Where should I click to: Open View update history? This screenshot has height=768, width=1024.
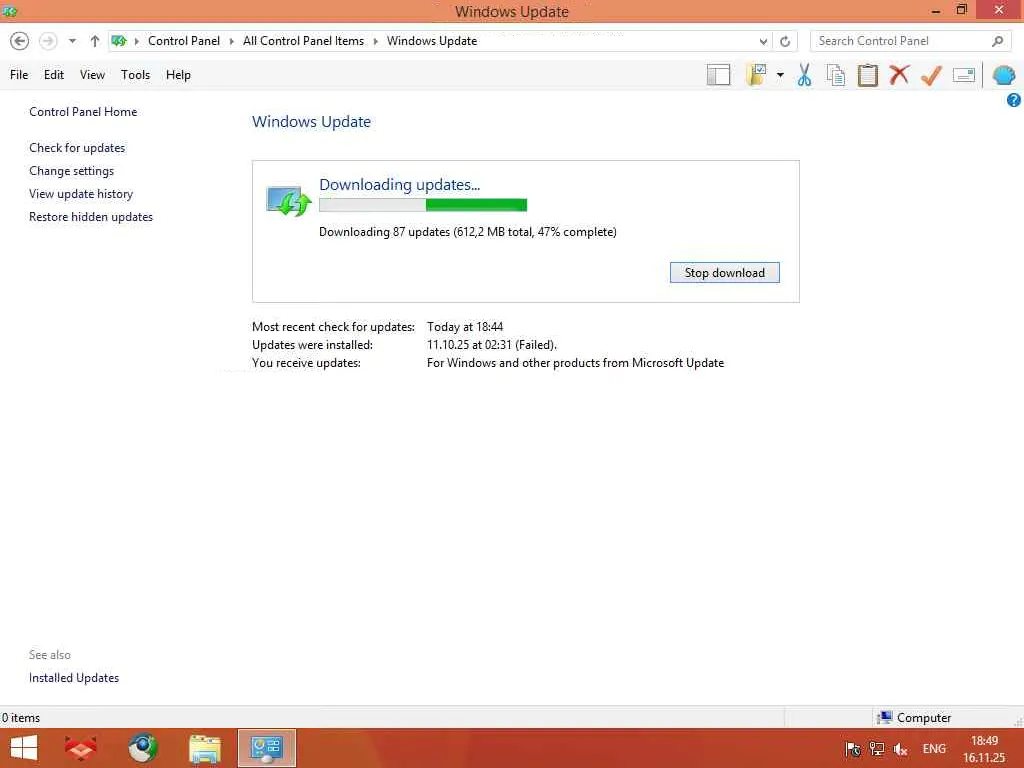coord(81,194)
